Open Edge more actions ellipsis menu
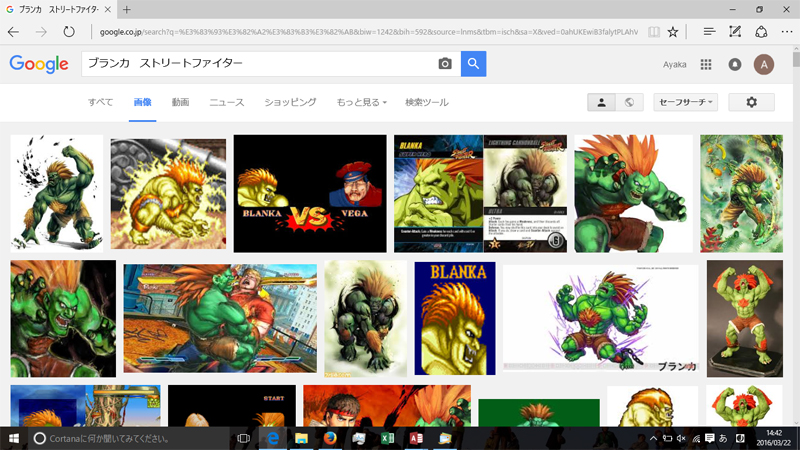The image size is (800, 450). 787,32
